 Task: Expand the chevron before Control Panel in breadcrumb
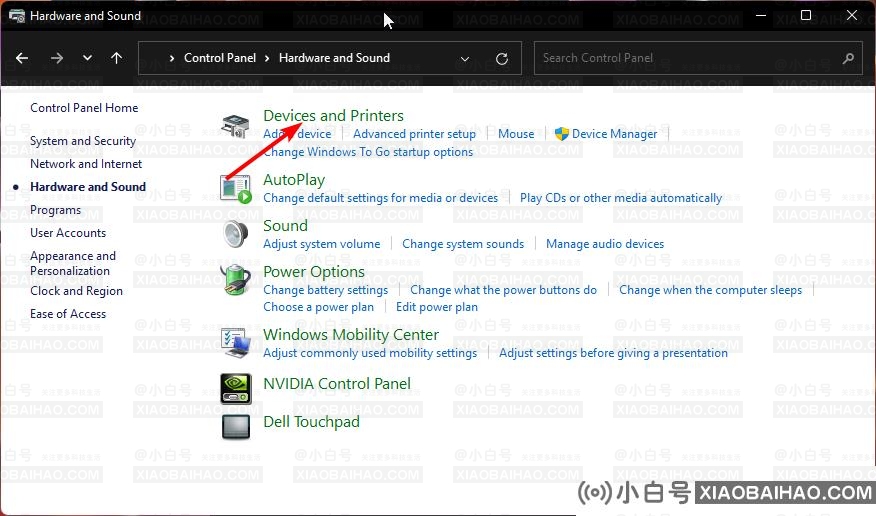coord(172,58)
